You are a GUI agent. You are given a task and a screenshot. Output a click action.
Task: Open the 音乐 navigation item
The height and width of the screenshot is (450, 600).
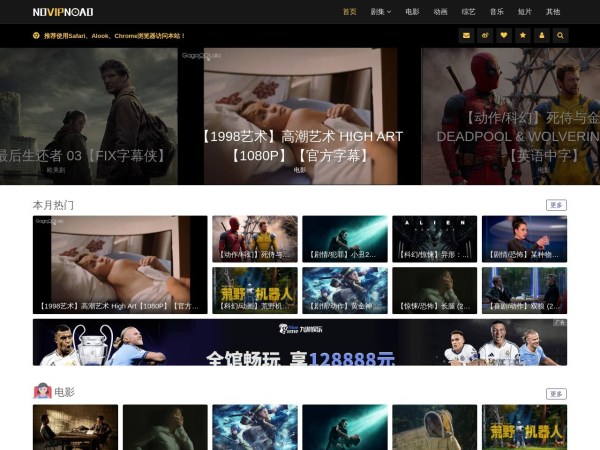coord(497,12)
